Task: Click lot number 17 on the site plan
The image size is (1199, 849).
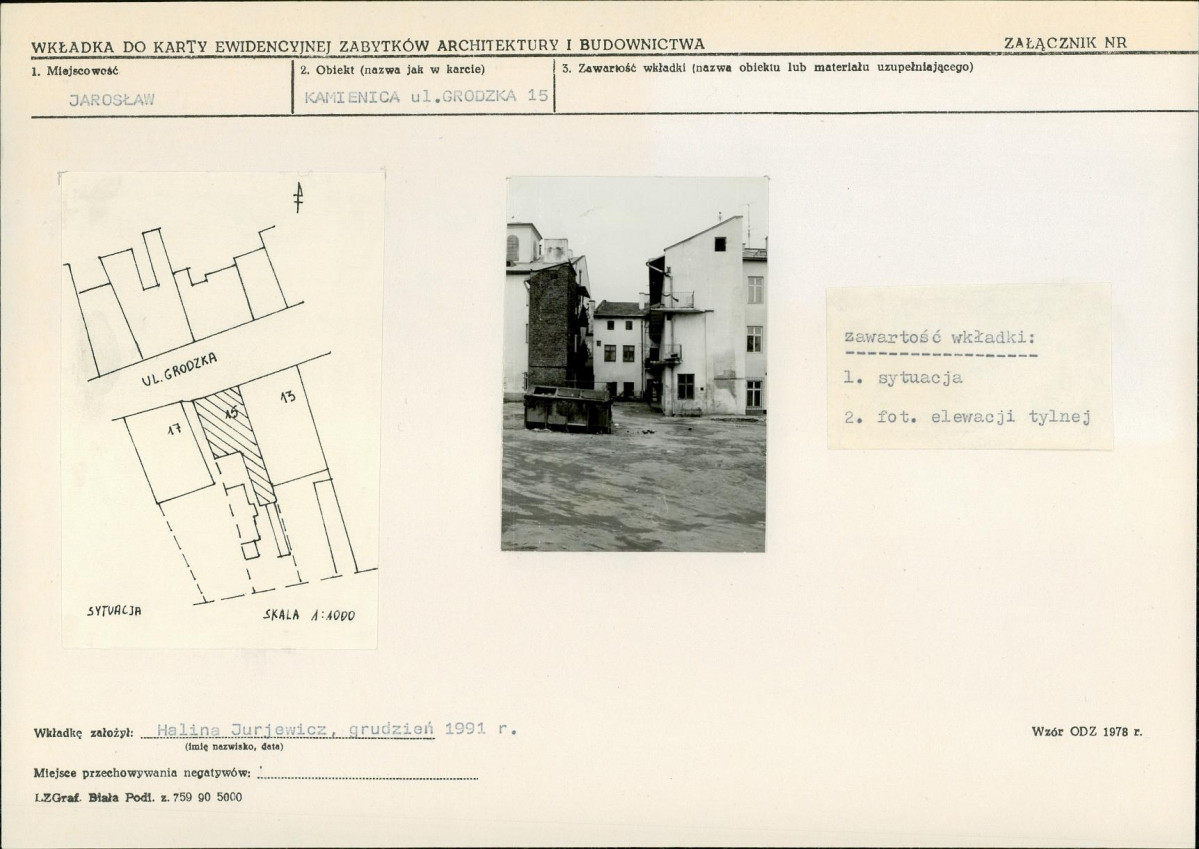Action: [x=174, y=429]
